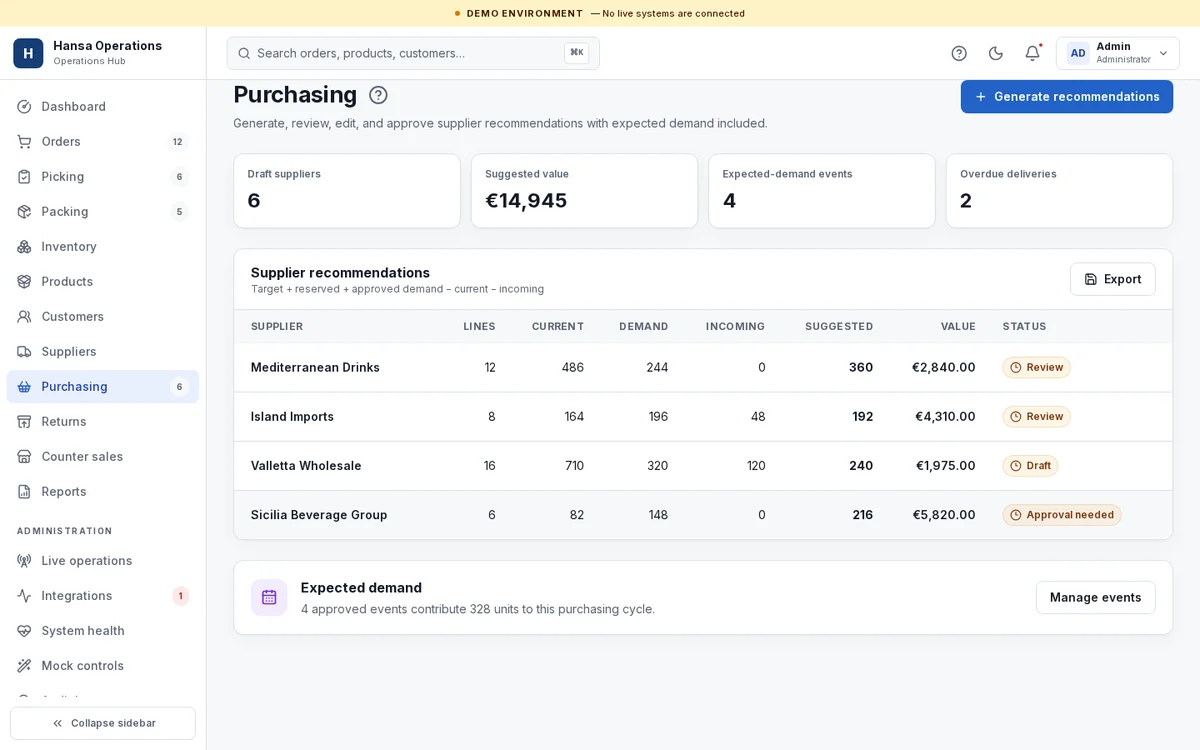Click the Suppliers truck icon

click(x=24, y=351)
